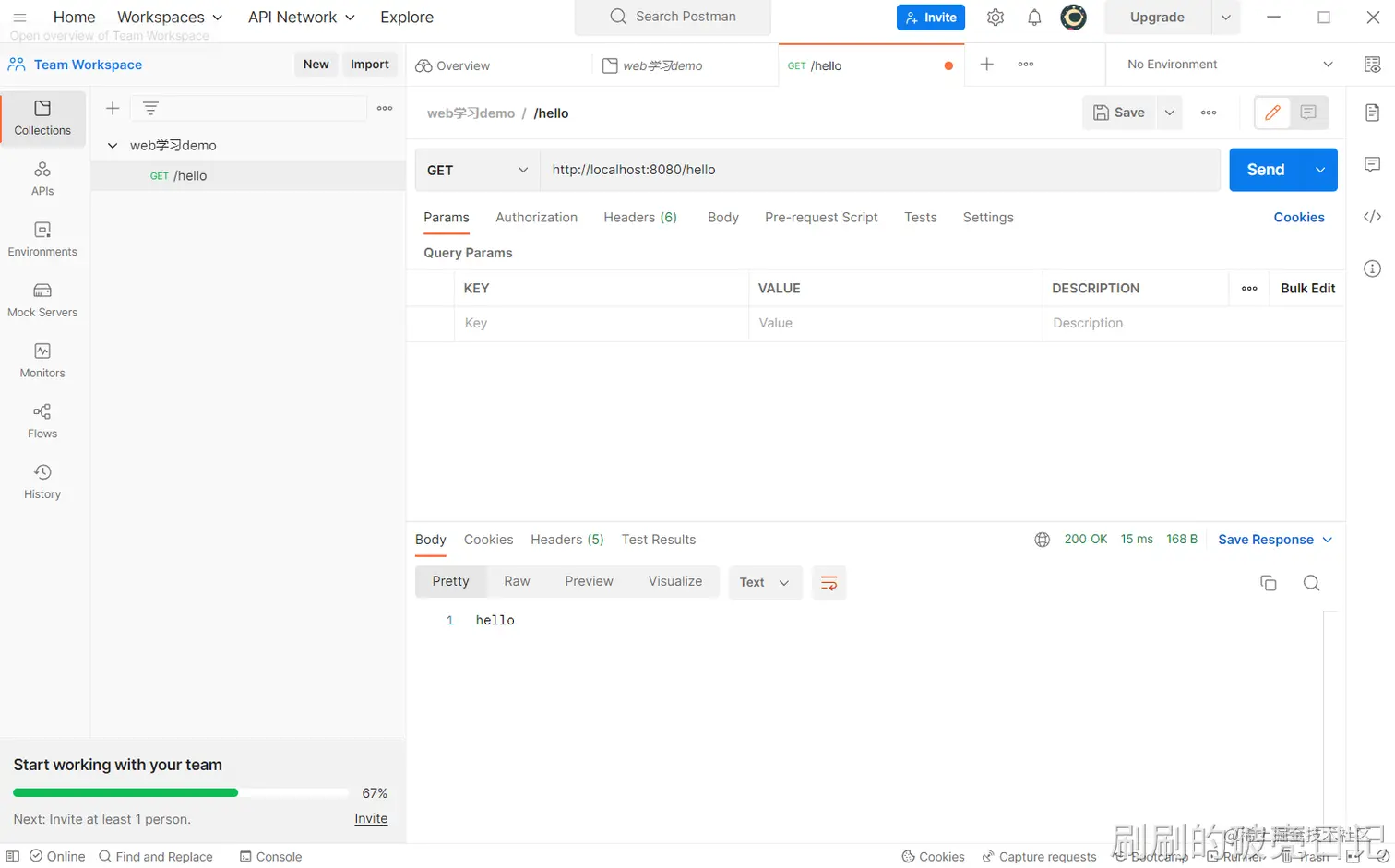The width and height of the screenshot is (1395, 868).
Task: Open documentation icon in right sidebar
Action: pyautogui.click(x=1372, y=113)
